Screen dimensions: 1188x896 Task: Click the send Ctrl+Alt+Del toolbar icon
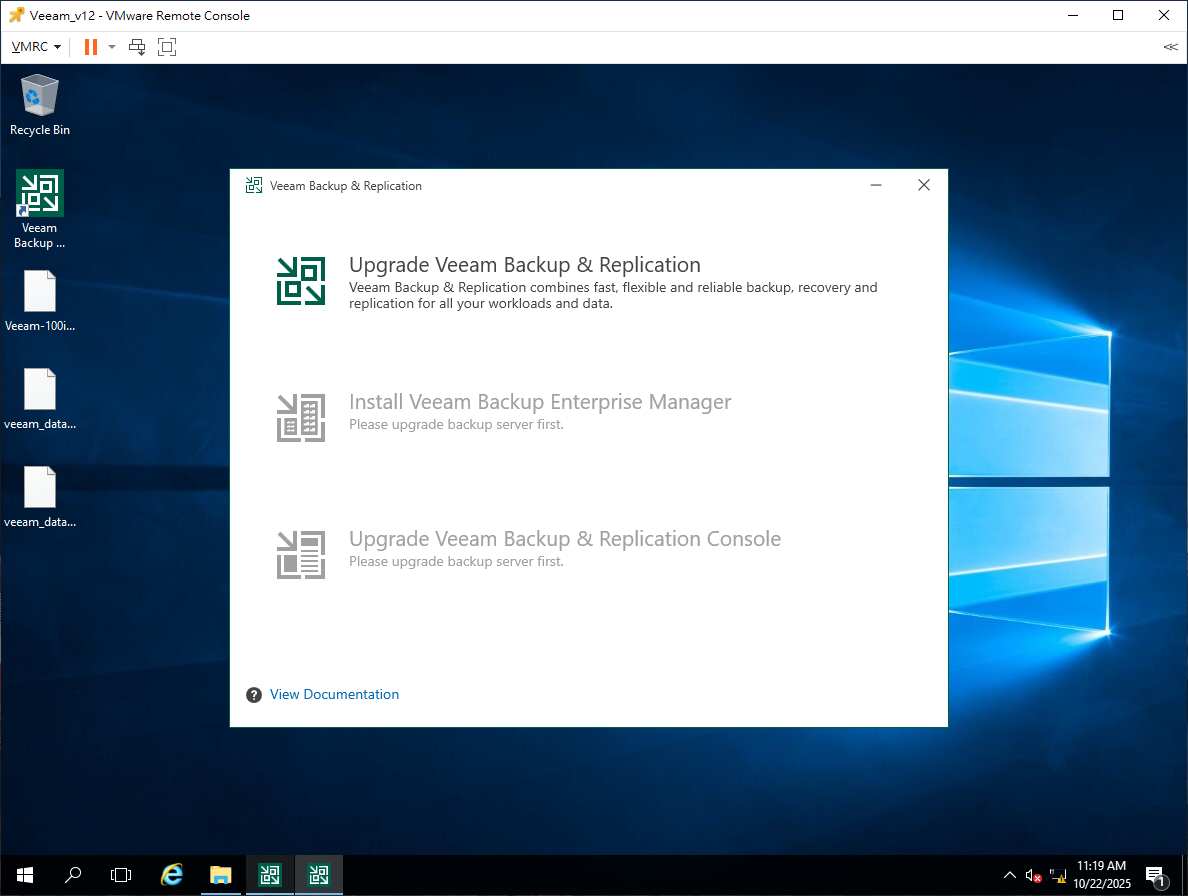point(138,47)
